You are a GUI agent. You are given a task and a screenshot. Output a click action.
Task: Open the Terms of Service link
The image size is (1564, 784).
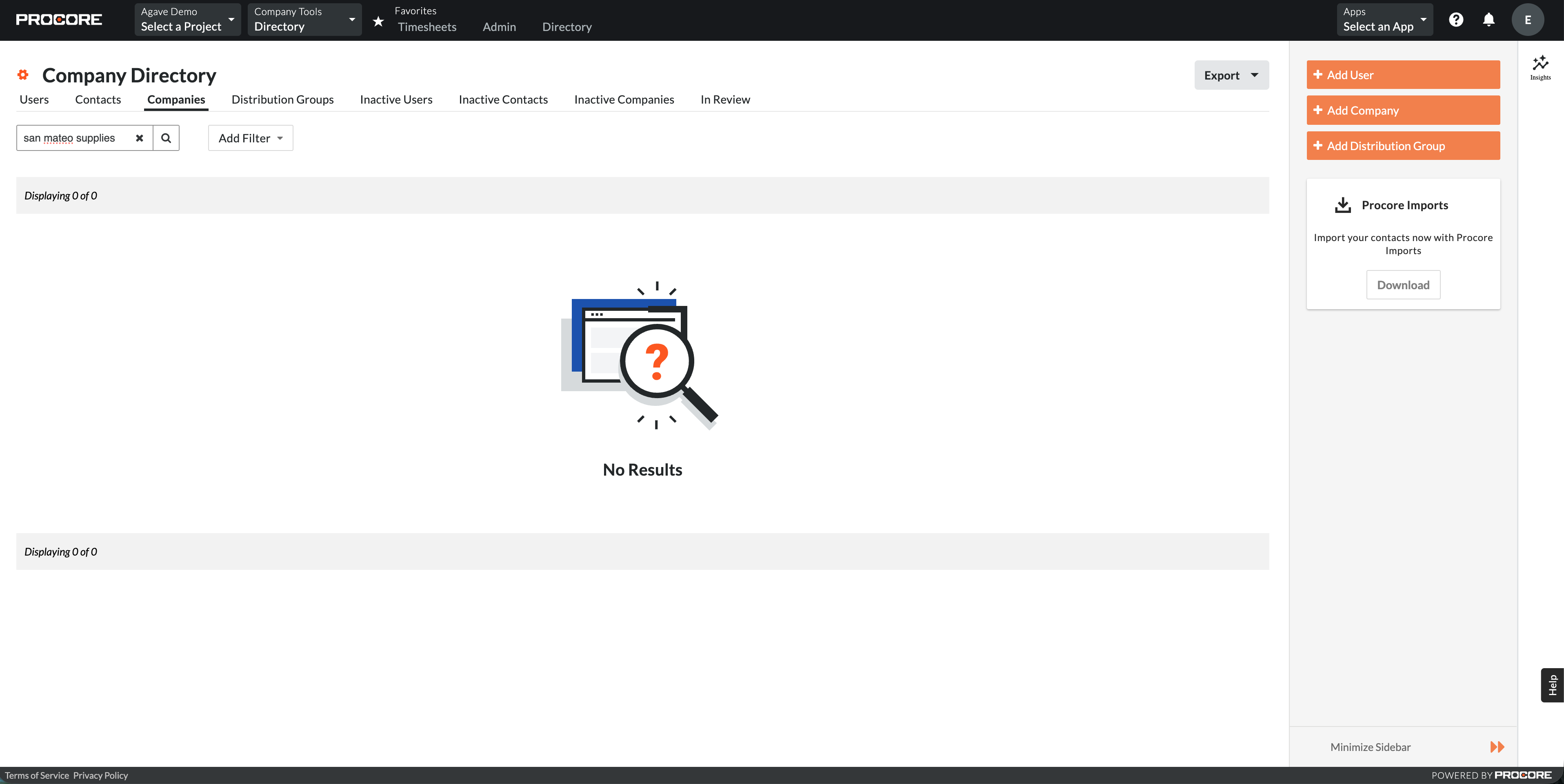point(37,775)
